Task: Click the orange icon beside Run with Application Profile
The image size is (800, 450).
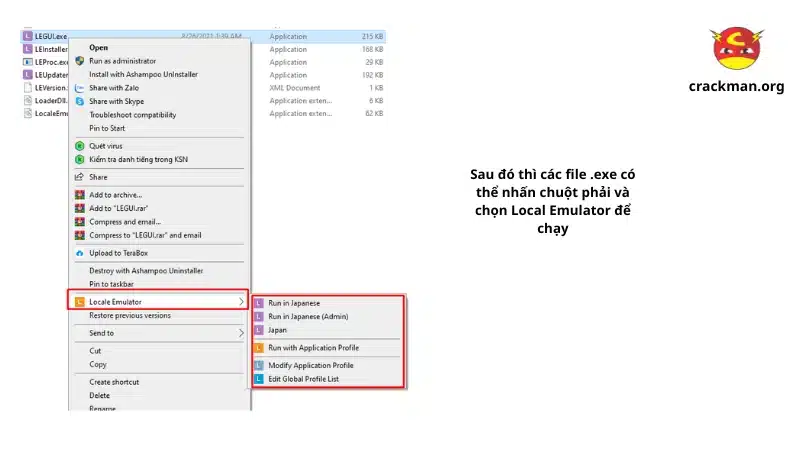Action: coord(259,348)
